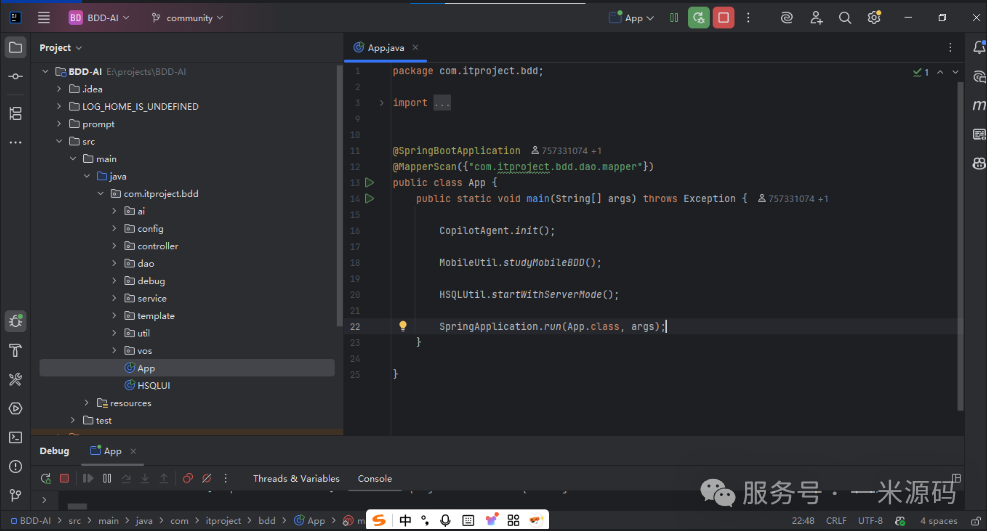The height and width of the screenshot is (531, 987).
Task: Open the AI Assistant spiral icon
Action: (x=787, y=18)
